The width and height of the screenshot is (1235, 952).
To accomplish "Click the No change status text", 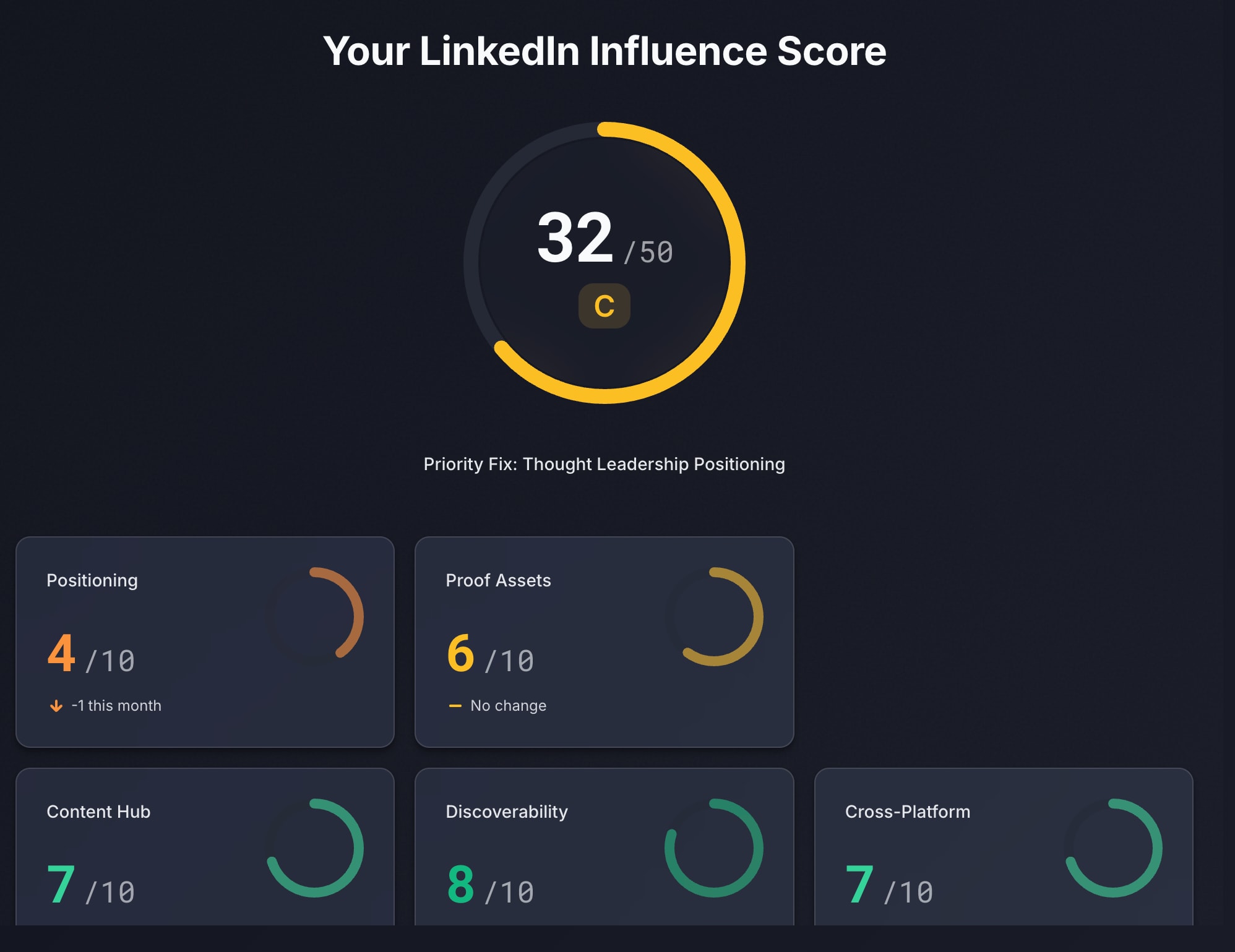I will (508, 706).
